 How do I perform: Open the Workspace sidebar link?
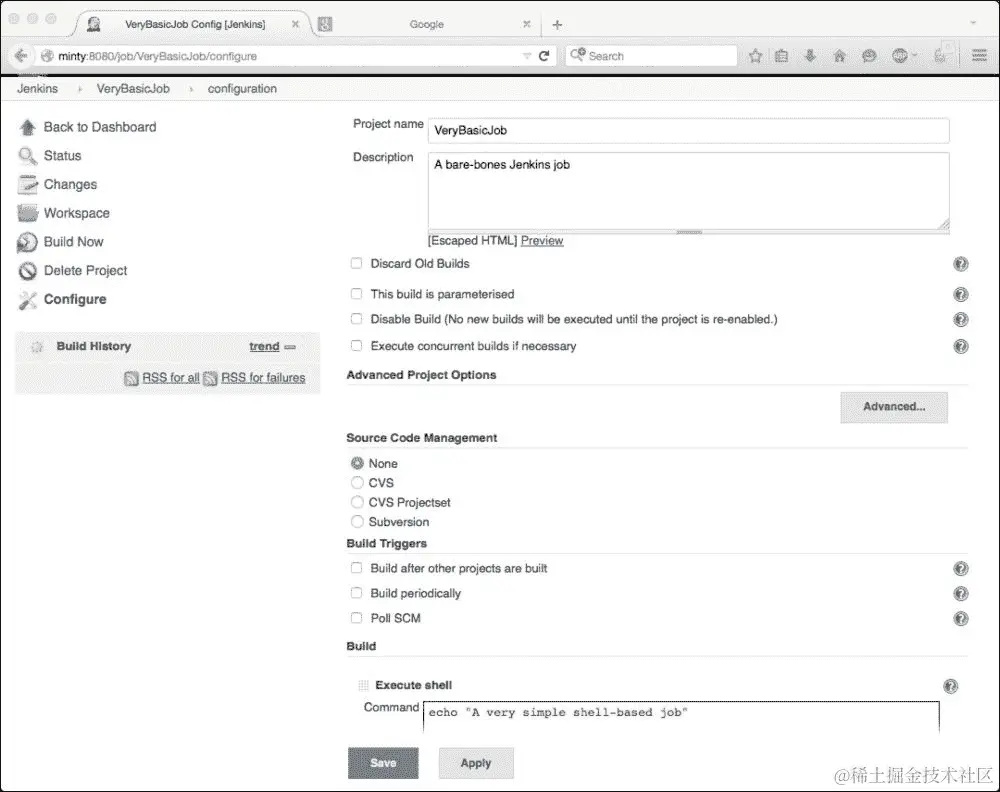point(77,213)
